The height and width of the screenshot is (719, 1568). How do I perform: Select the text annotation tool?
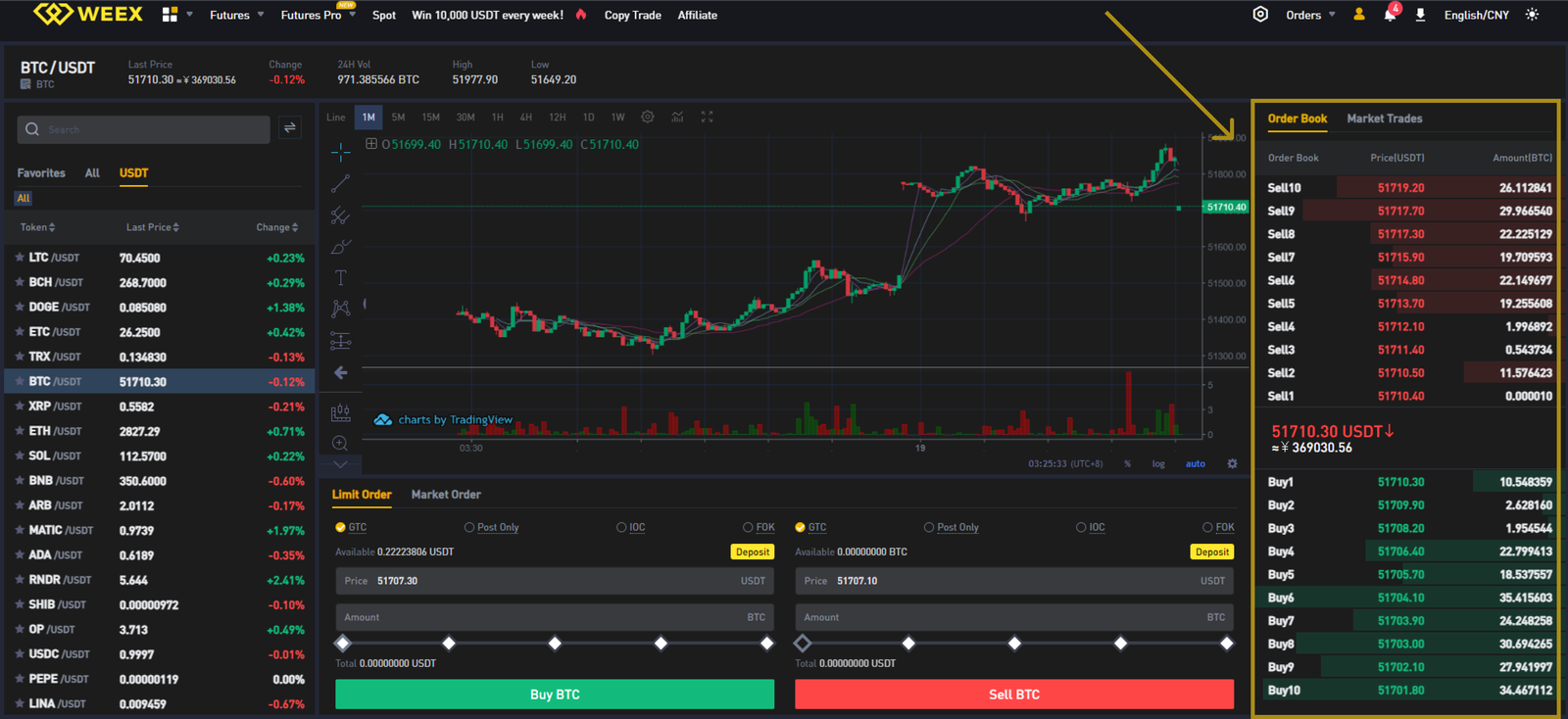point(340,278)
